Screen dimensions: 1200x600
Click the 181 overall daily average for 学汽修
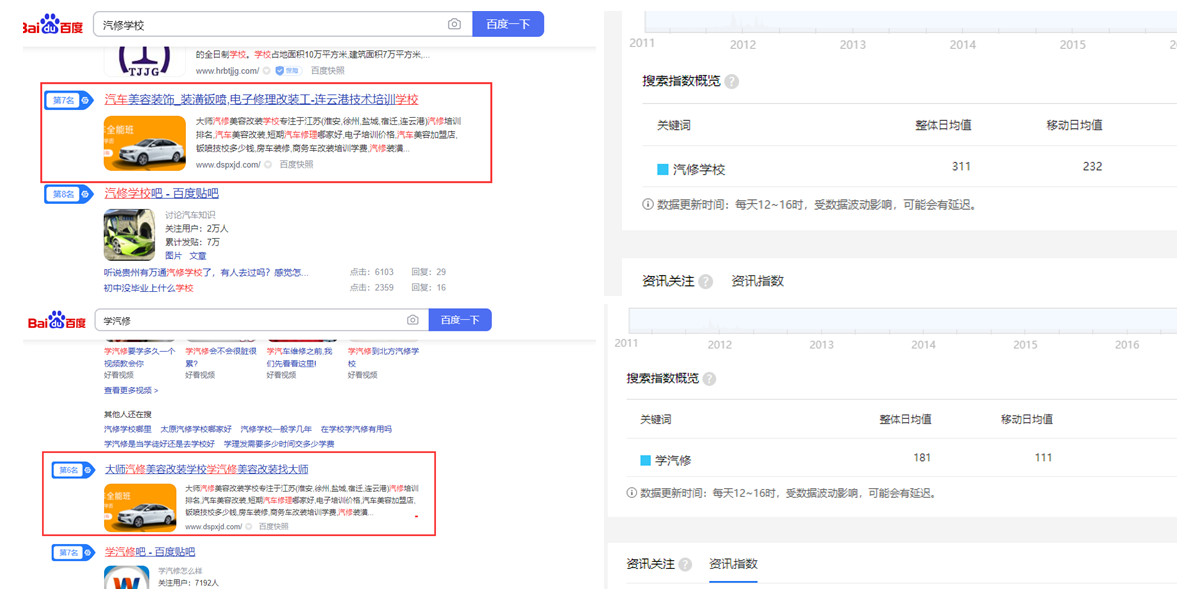922,458
